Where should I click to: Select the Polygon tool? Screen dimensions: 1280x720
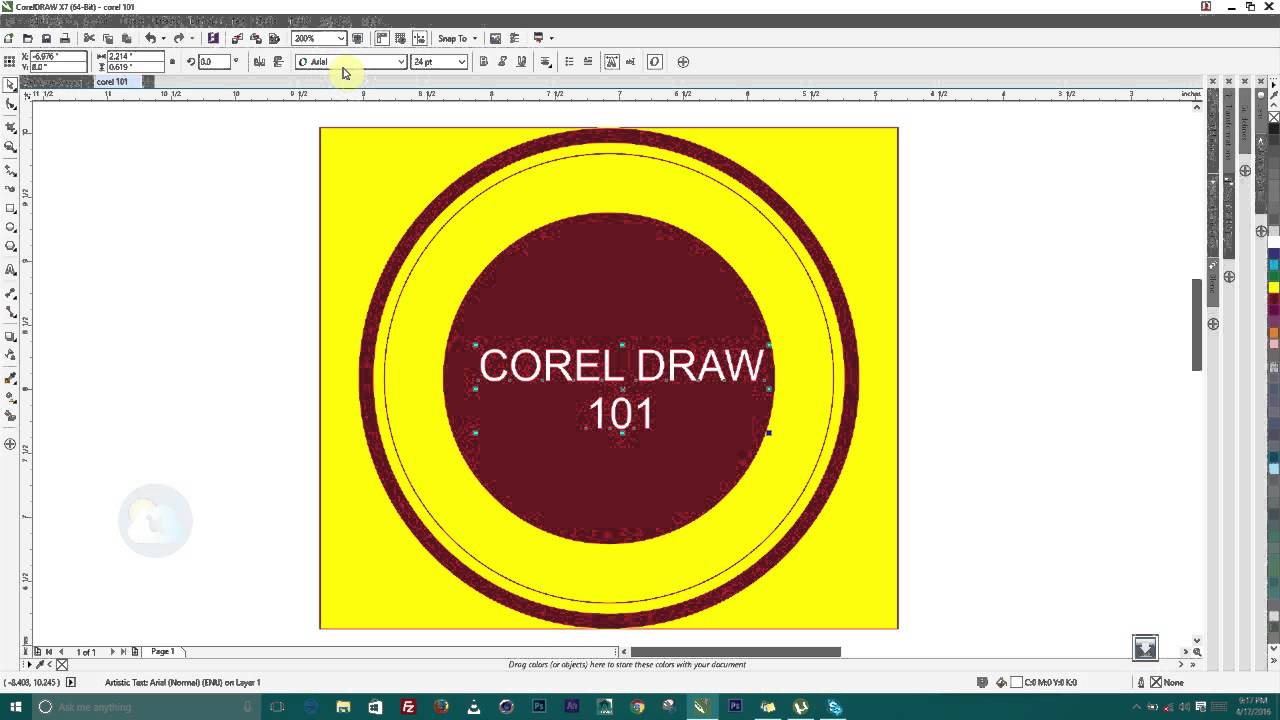click(11, 246)
